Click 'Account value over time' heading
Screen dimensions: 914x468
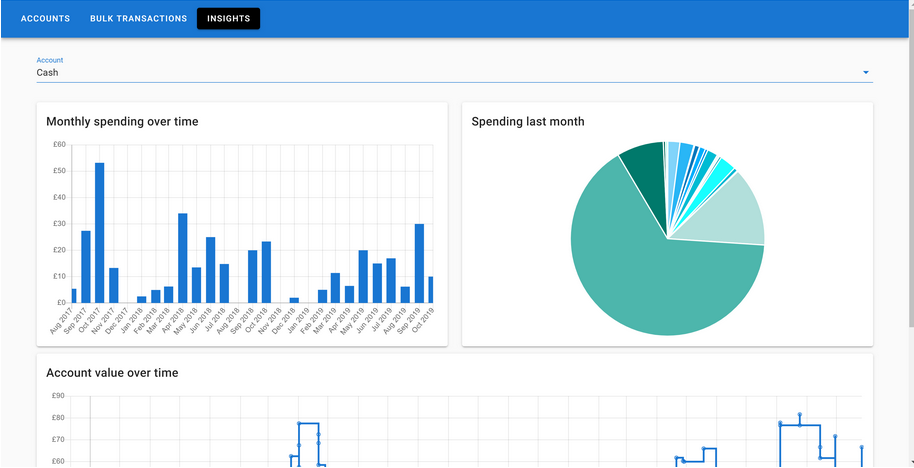pyautogui.click(x=112, y=372)
